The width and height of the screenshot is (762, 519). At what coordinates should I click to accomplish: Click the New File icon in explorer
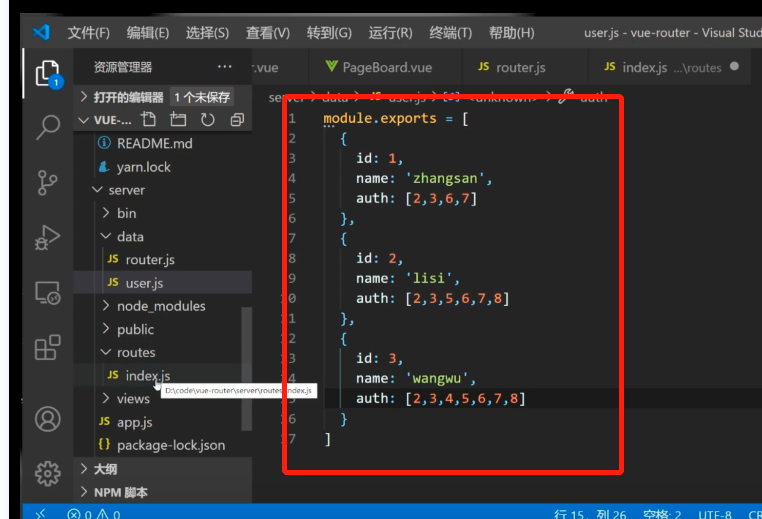point(149,120)
